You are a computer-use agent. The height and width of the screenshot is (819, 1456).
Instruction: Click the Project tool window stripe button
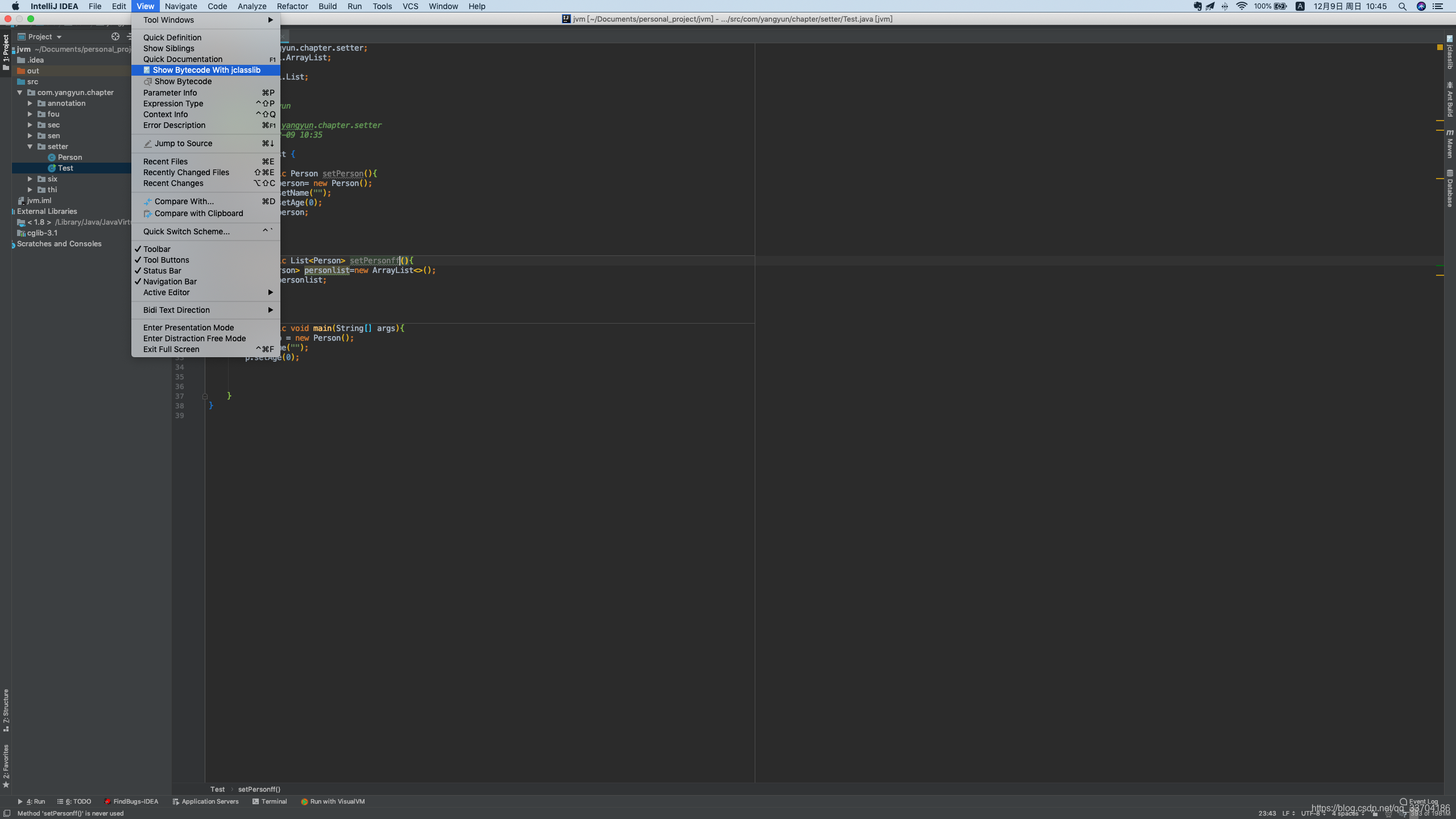(x=6, y=52)
